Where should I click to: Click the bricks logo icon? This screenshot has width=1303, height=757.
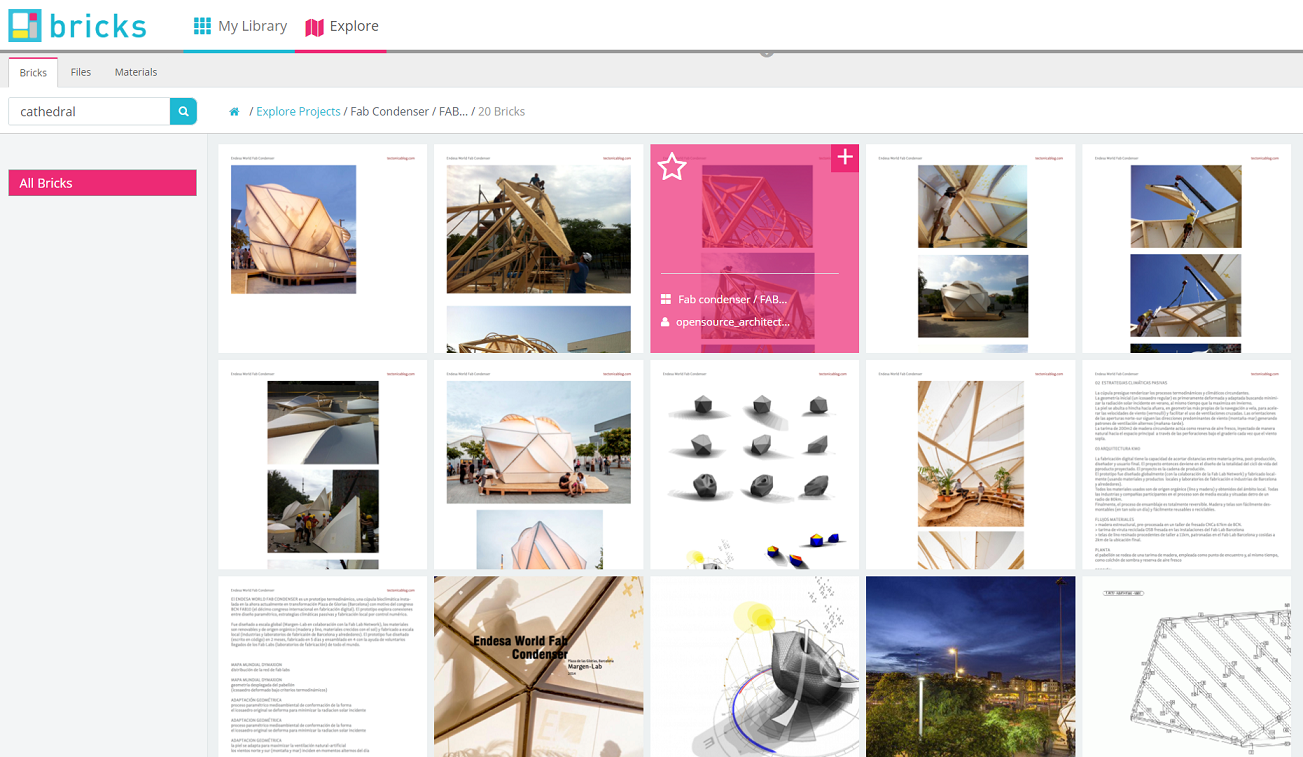click(25, 26)
